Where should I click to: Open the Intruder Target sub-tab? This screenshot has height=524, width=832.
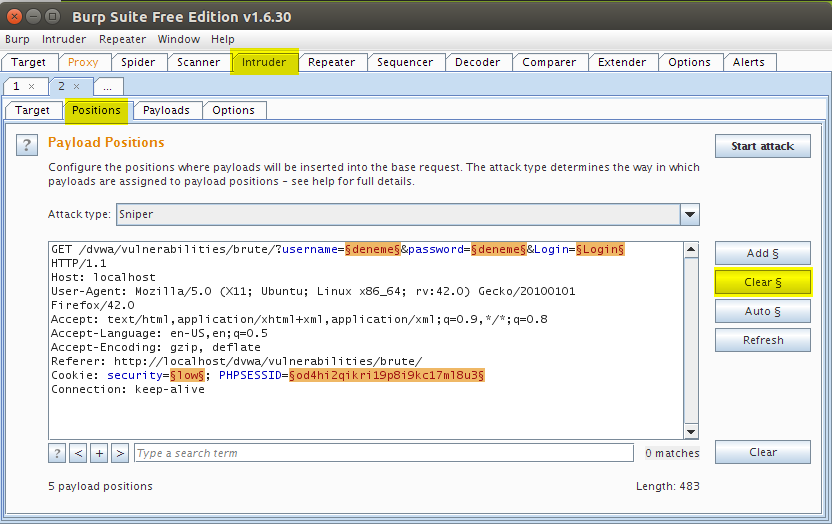32,110
